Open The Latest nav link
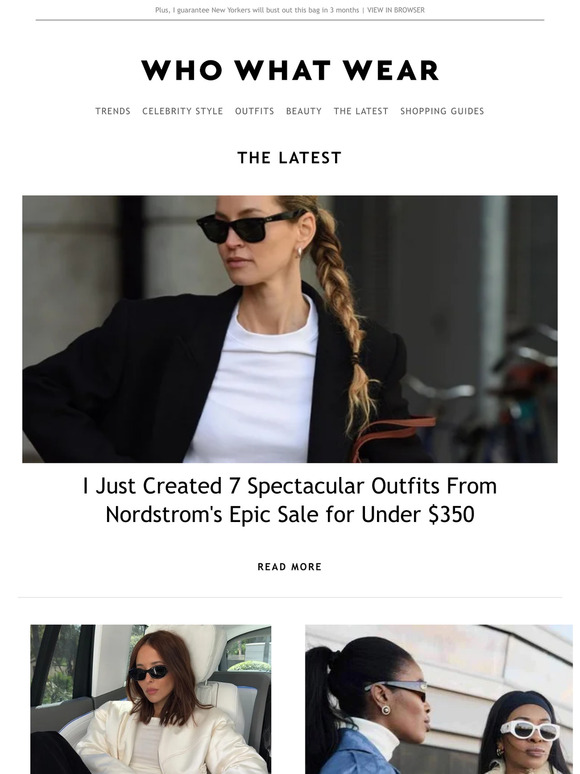The image size is (580, 774). point(361,111)
